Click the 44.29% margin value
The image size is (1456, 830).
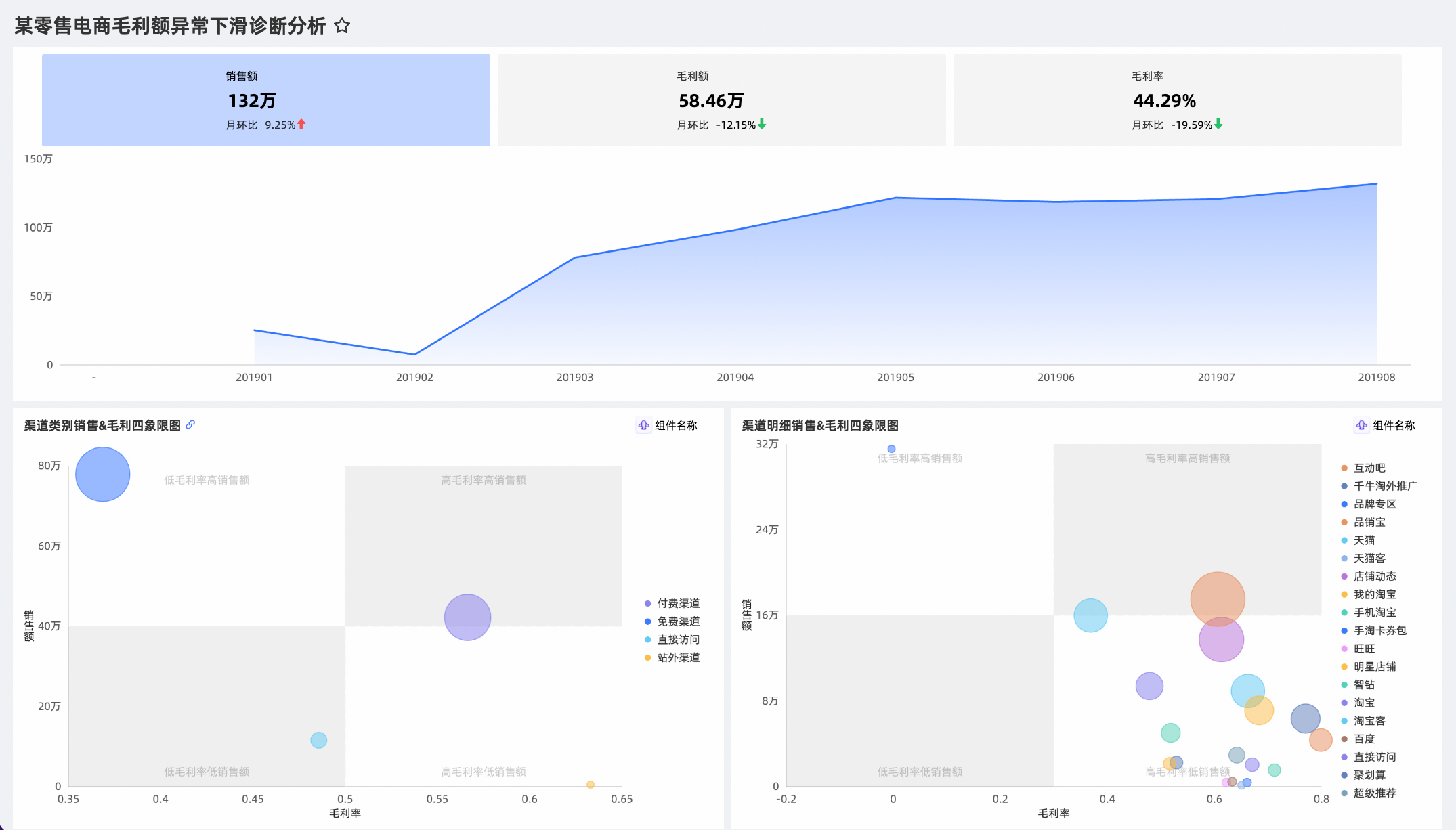tap(1165, 101)
